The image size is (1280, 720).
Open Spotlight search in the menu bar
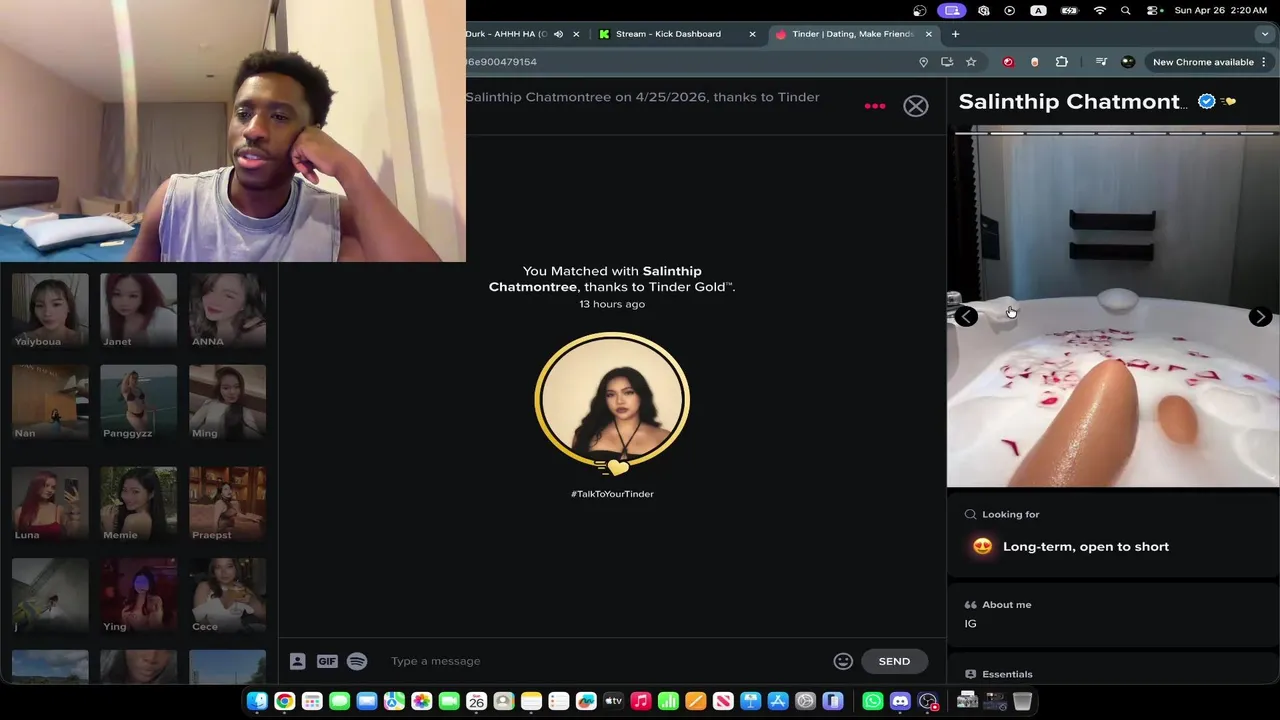(x=1126, y=10)
